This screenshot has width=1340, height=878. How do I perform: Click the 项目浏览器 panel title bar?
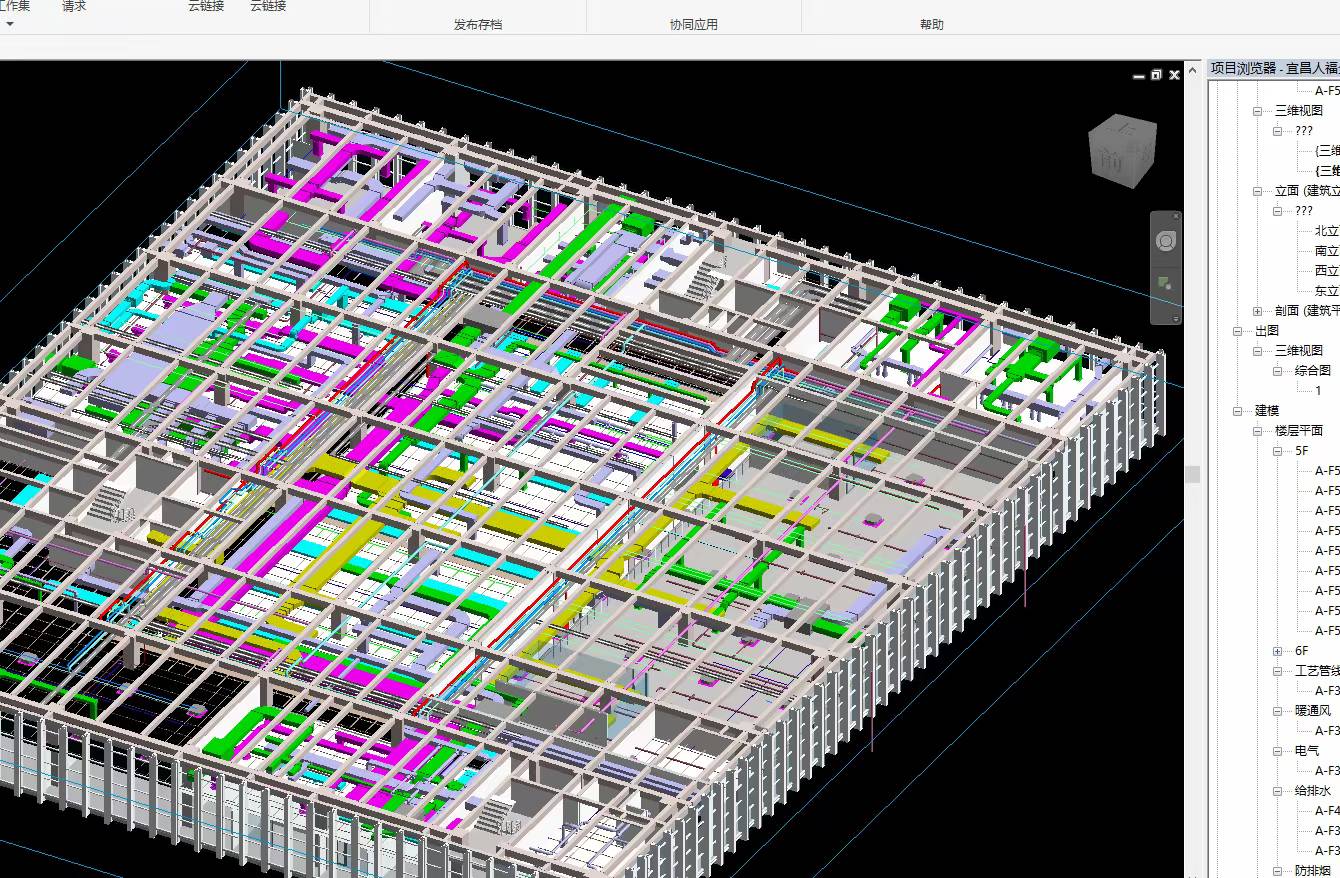1274,68
